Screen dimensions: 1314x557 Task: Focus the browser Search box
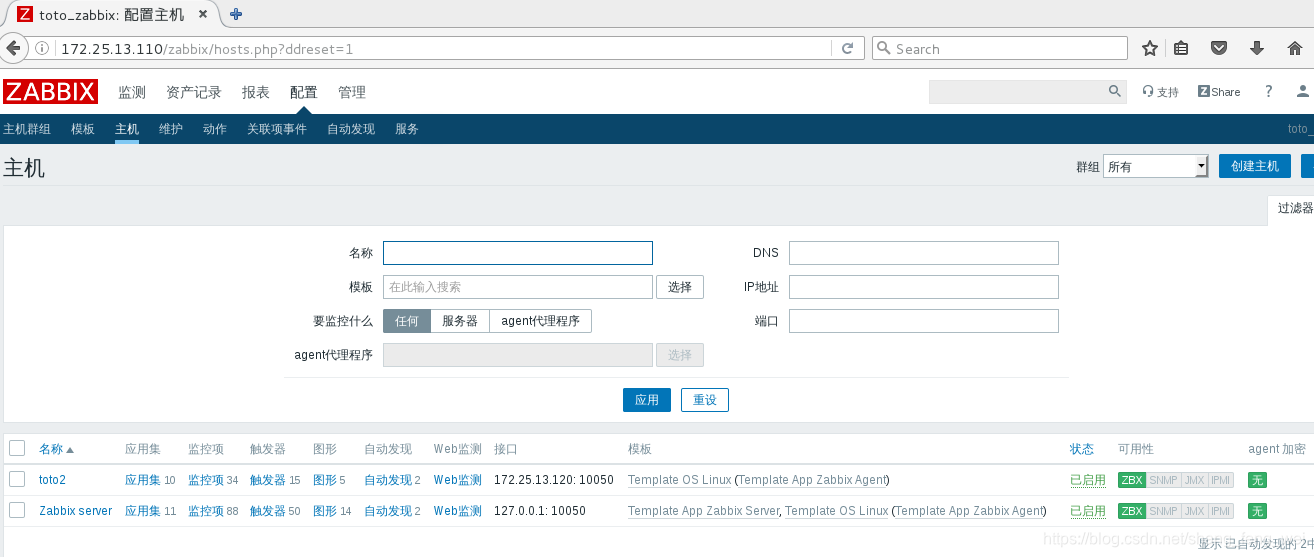(x=1000, y=48)
